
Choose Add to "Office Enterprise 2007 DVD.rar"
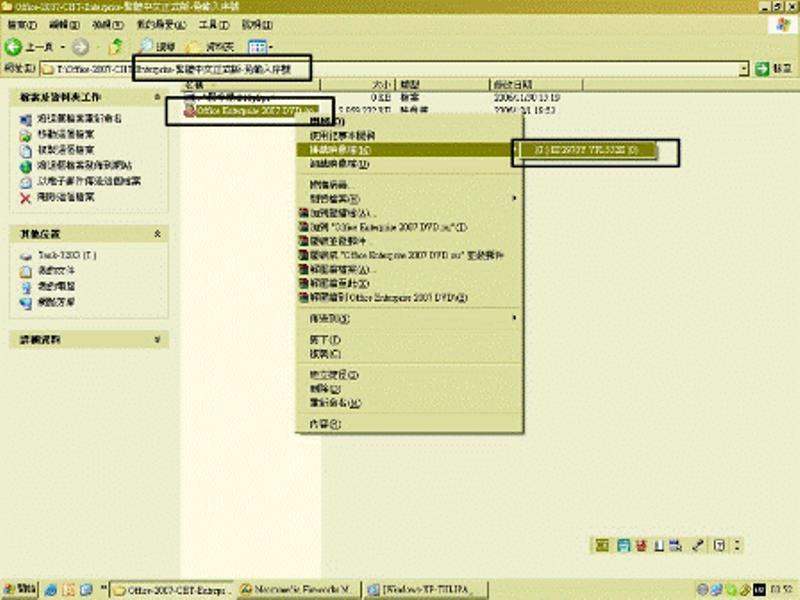[x=410, y=227]
